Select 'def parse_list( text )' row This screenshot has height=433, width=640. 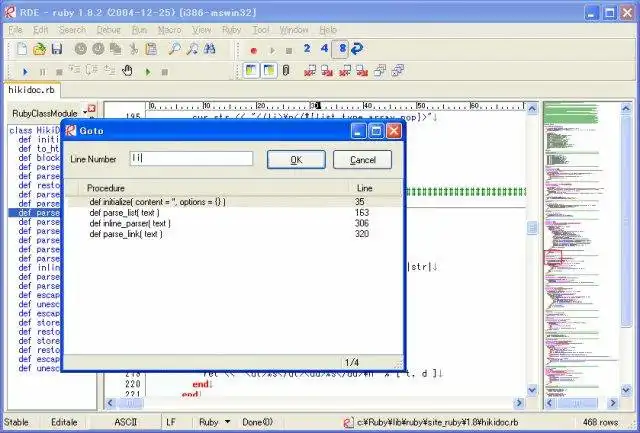[x=234, y=213]
